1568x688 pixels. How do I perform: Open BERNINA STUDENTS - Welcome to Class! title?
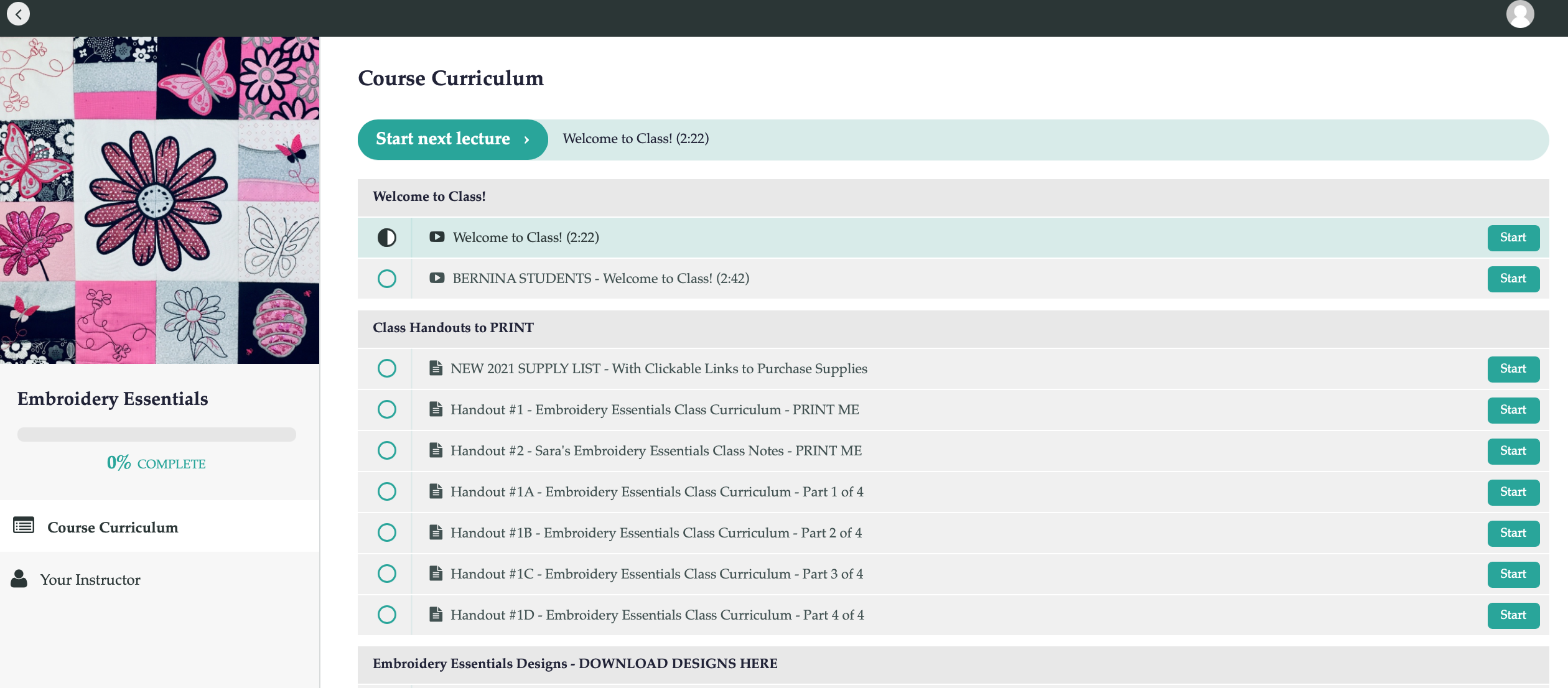coord(601,279)
